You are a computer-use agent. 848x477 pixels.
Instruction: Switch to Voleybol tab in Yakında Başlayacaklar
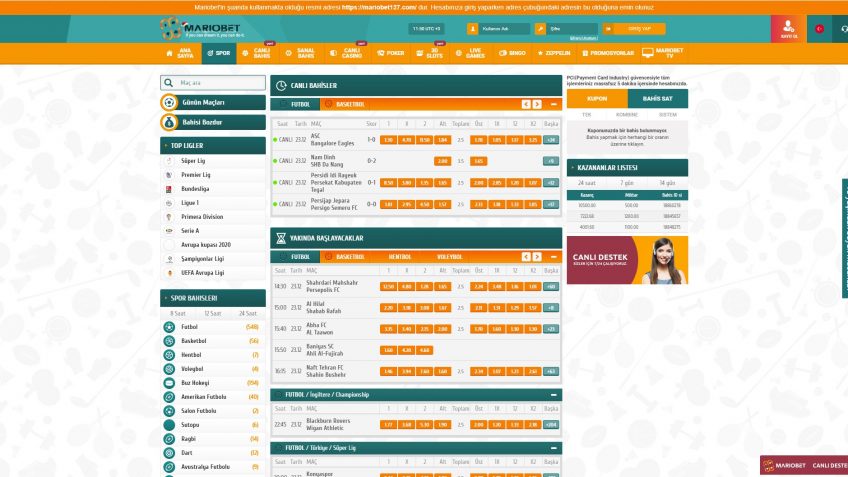[x=449, y=257]
